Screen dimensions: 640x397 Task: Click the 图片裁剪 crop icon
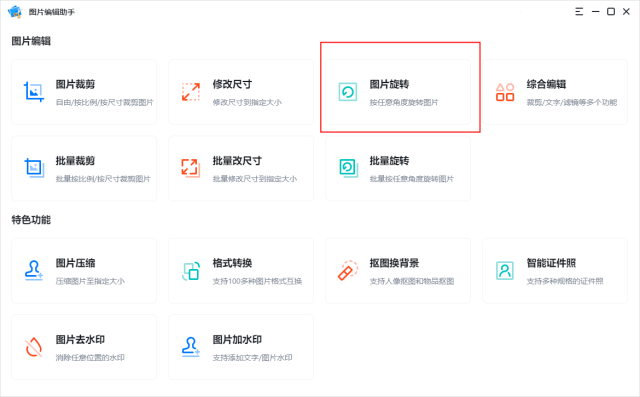[x=33, y=92]
